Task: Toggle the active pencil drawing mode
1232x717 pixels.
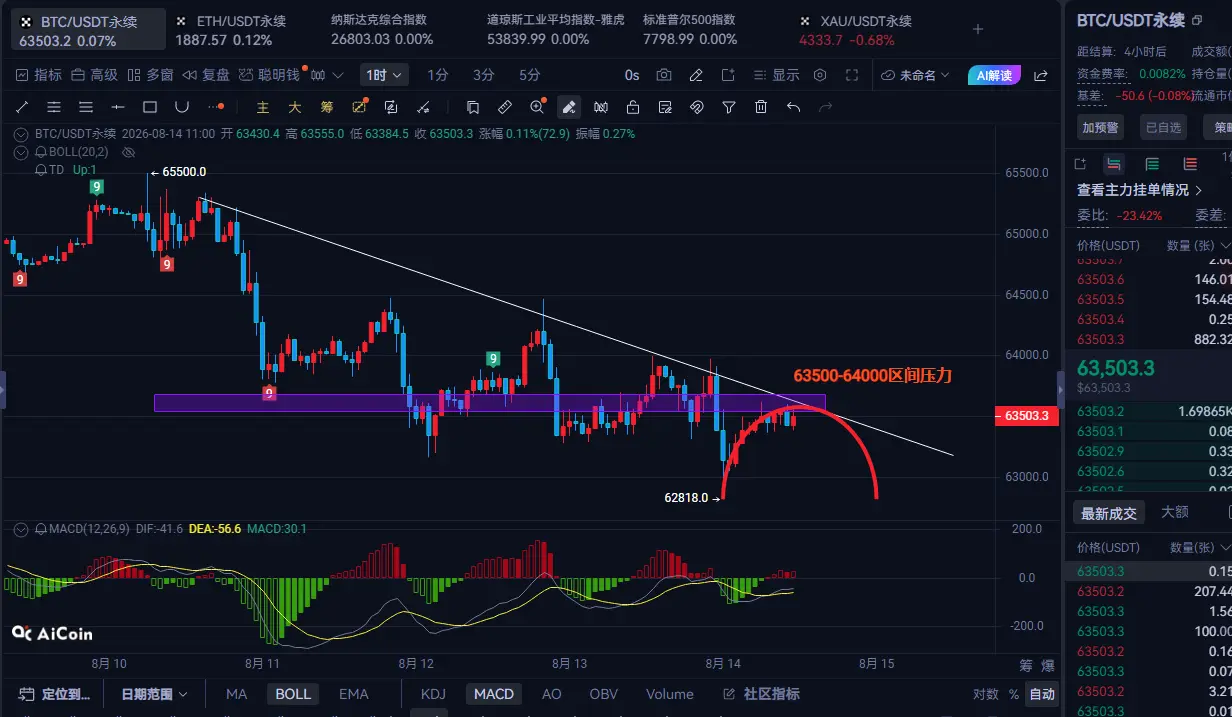Action: pos(569,107)
